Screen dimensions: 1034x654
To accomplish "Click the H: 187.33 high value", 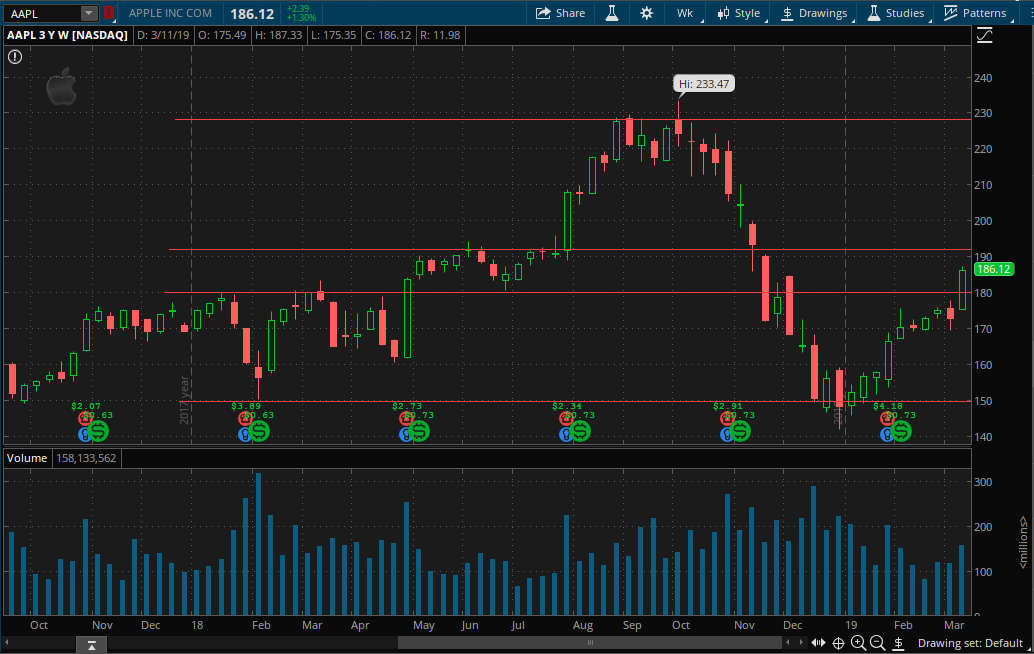I will [x=278, y=36].
